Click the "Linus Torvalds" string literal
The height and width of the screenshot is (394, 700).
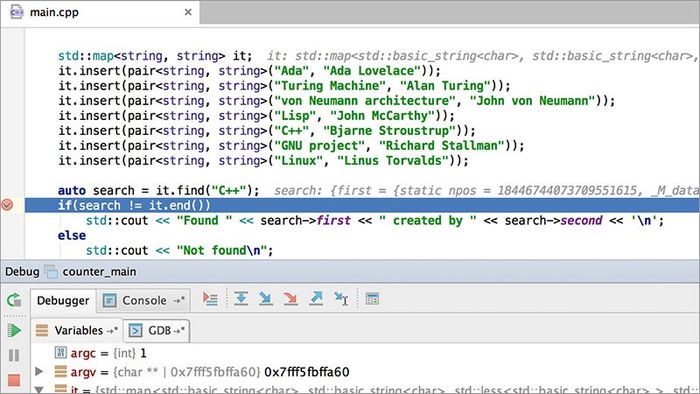pos(393,161)
